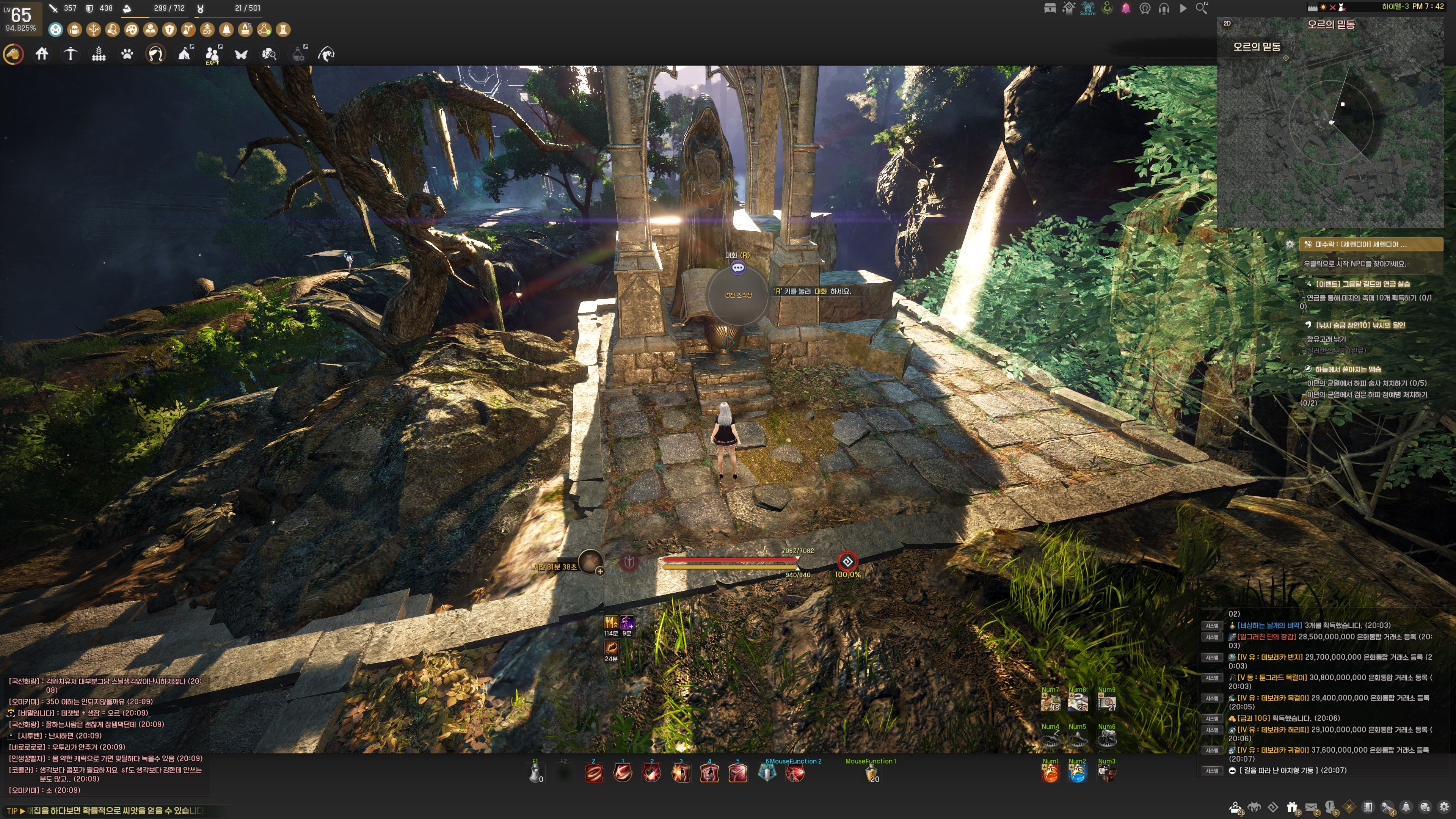The image size is (1456, 819).
Task: Click the EXP arrows buff icon
Action: (x=207, y=30)
